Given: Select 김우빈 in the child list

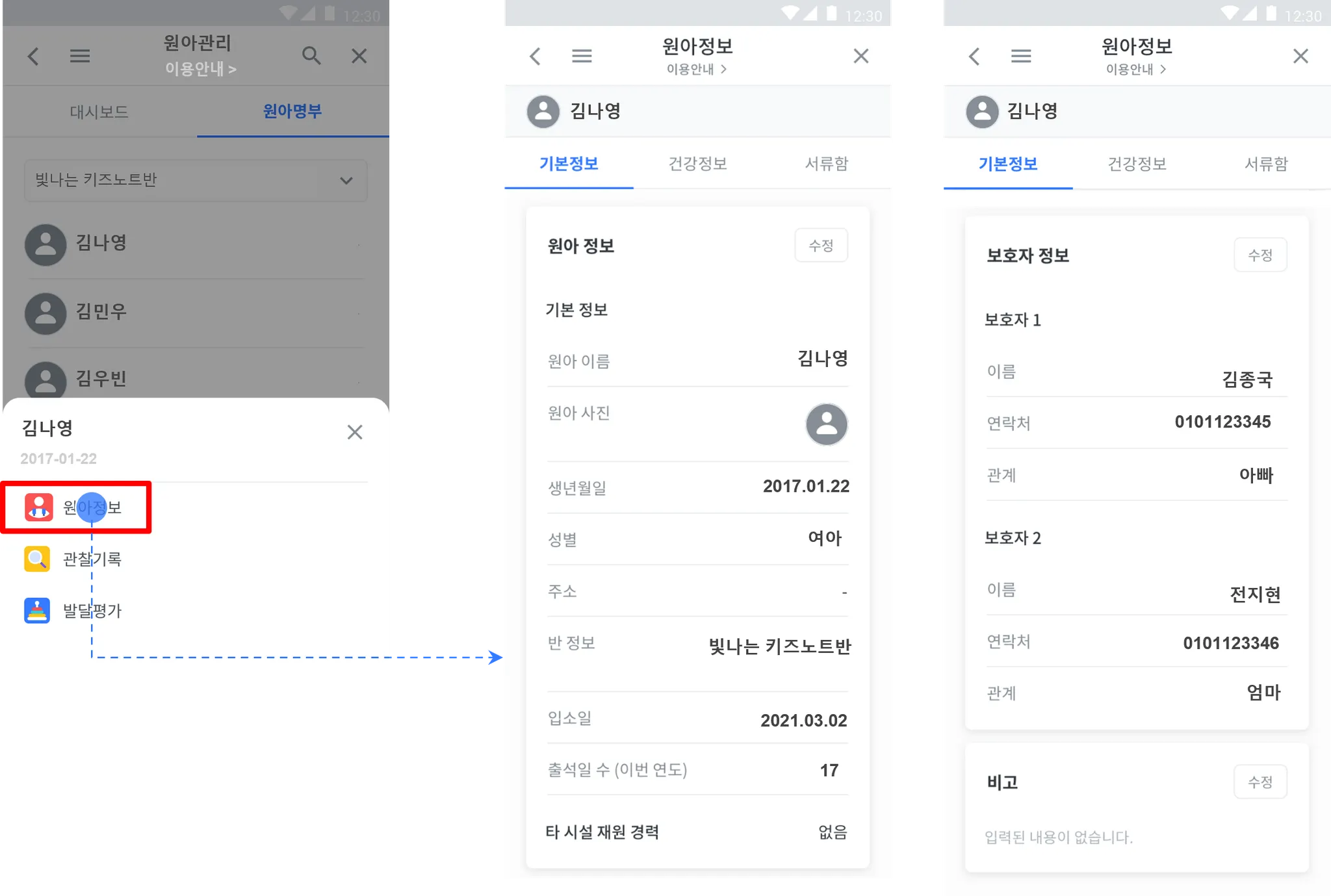Looking at the screenshot, I should point(101,378).
